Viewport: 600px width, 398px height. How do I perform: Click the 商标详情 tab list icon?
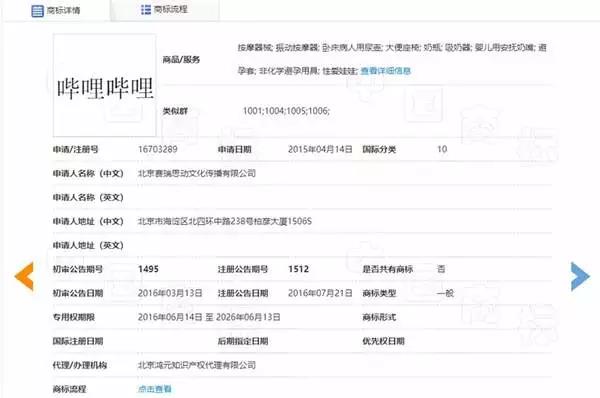[x=37, y=11]
